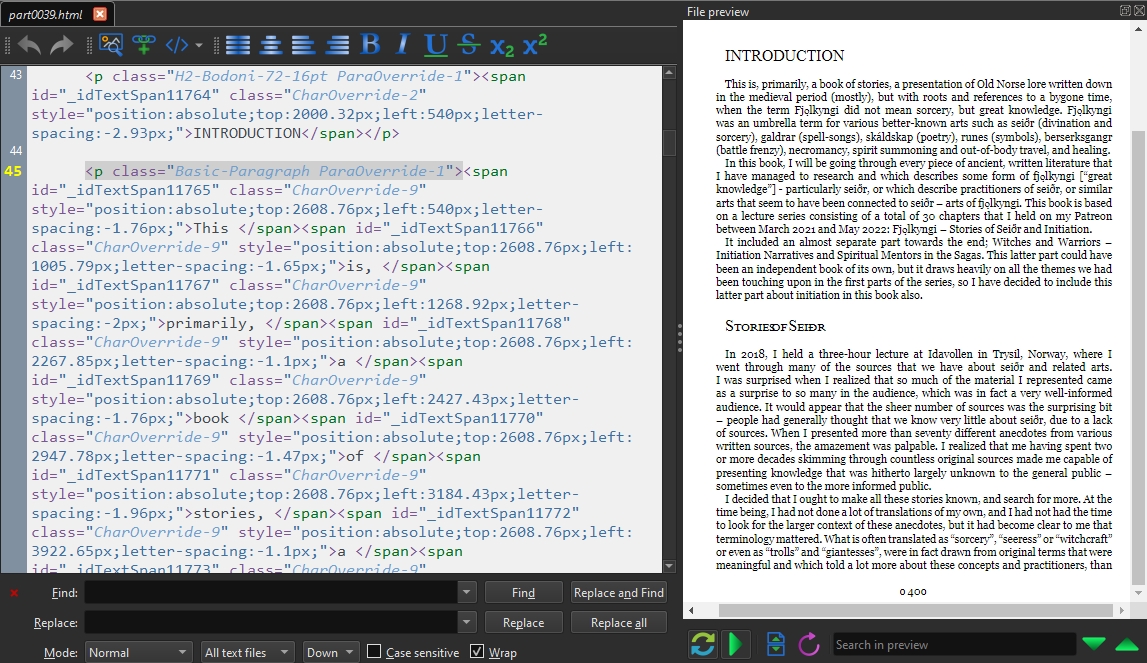Image resolution: width=1147 pixels, height=663 pixels.
Task: Click the Replace button
Action: [x=523, y=623]
